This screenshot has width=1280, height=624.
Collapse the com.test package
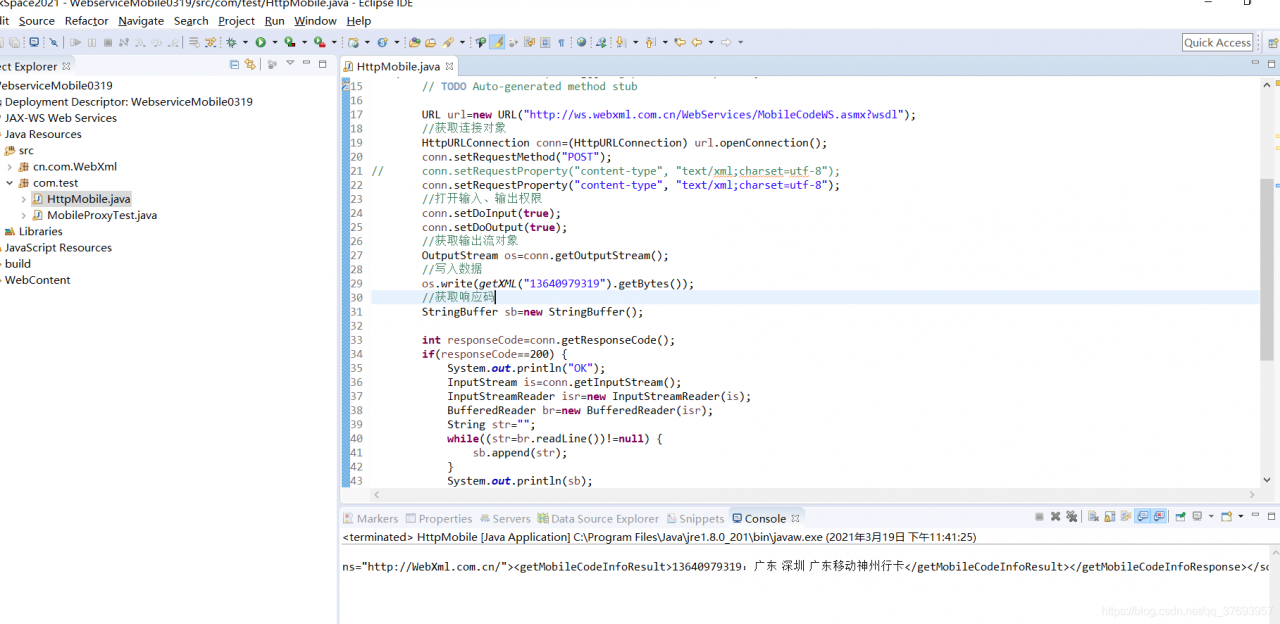coord(10,183)
